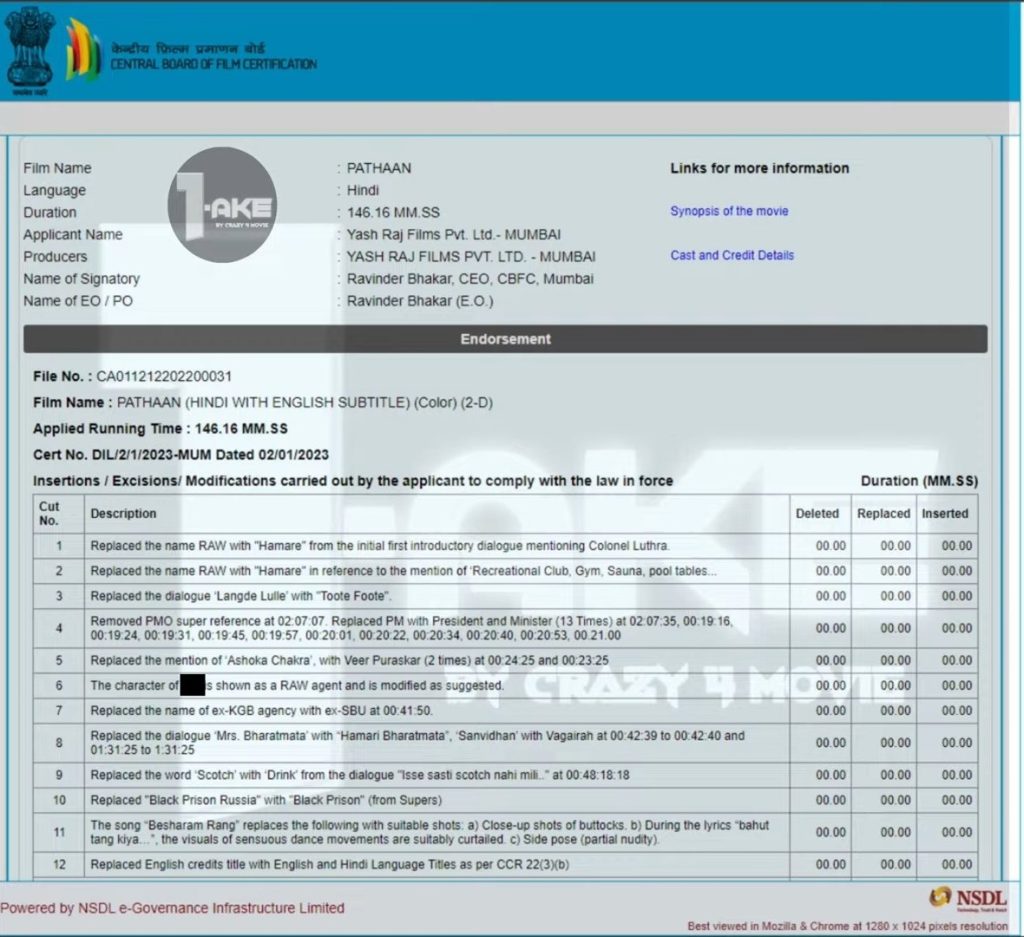The image size is (1024, 937).
Task: Click cut 7 description about ex-KGB agency
Action: pyautogui.click(x=262, y=710)
